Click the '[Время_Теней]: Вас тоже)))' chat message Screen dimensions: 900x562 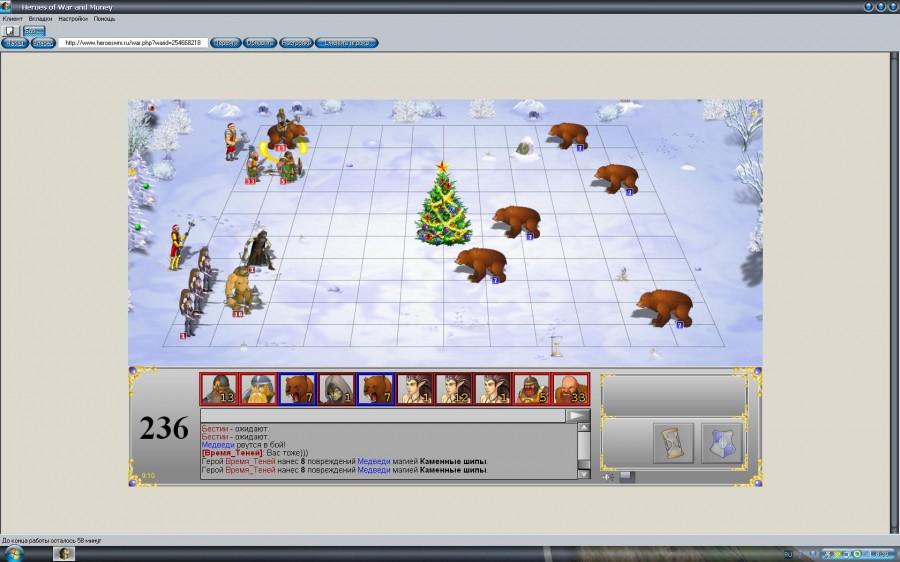[254, 453]
